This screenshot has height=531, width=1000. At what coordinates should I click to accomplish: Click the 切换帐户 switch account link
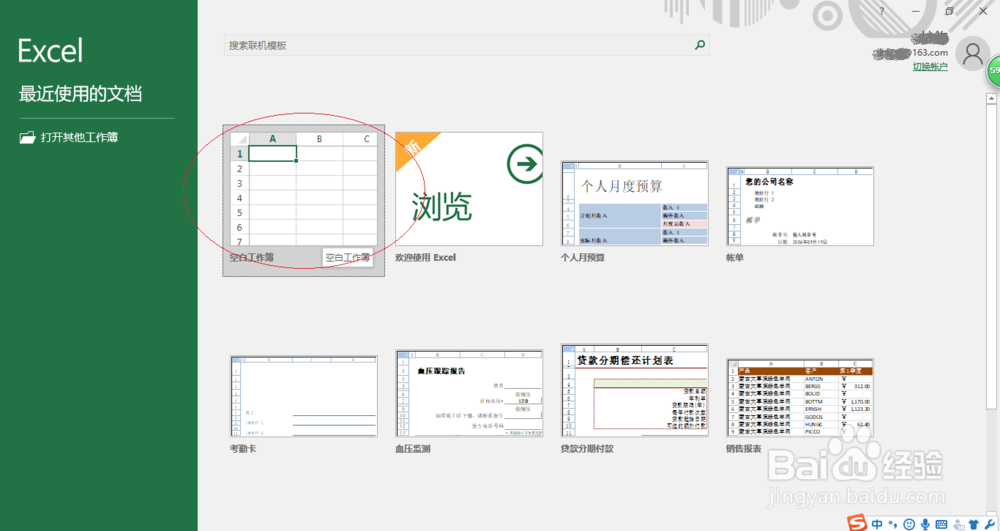[x=930, y=66]
